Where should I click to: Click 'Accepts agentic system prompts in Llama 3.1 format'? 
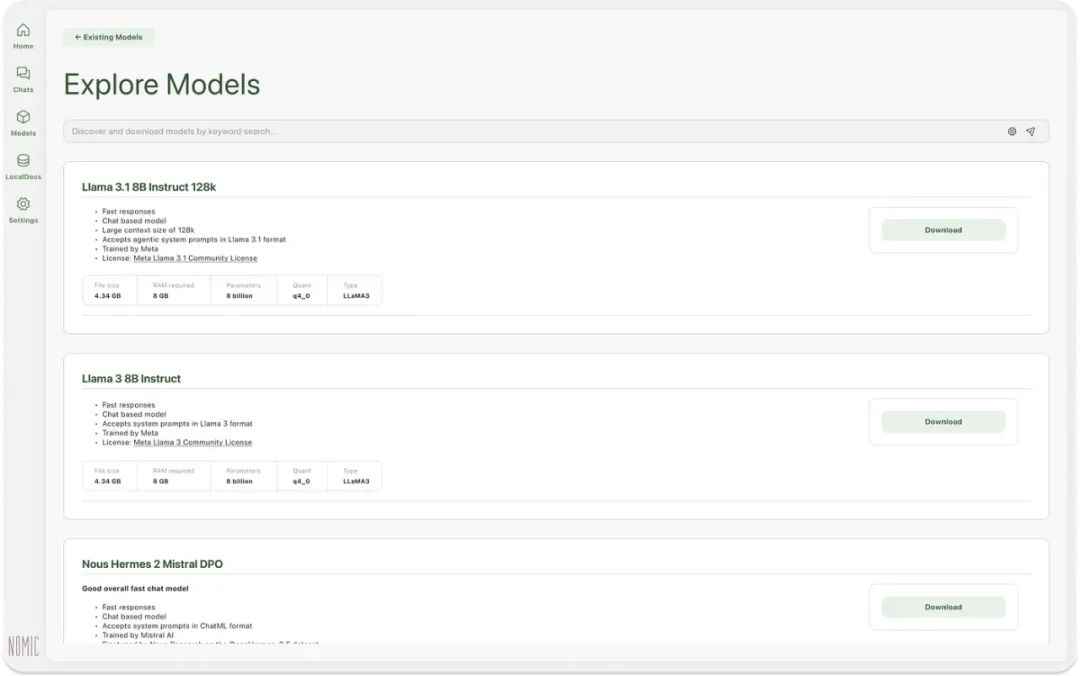coord(194,240)
